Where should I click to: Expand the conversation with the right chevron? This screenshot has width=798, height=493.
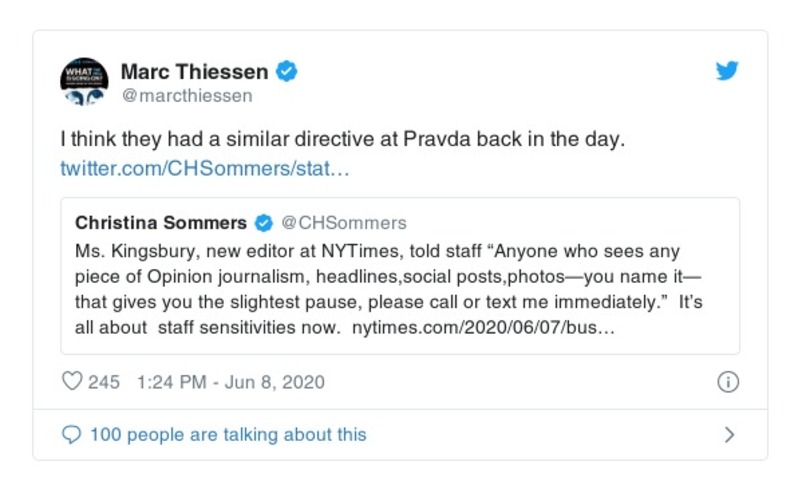(x=729, y=434)
